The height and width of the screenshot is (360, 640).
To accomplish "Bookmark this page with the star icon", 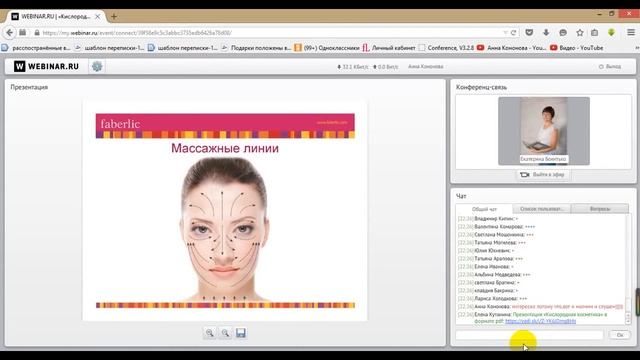I will [580, 33].
